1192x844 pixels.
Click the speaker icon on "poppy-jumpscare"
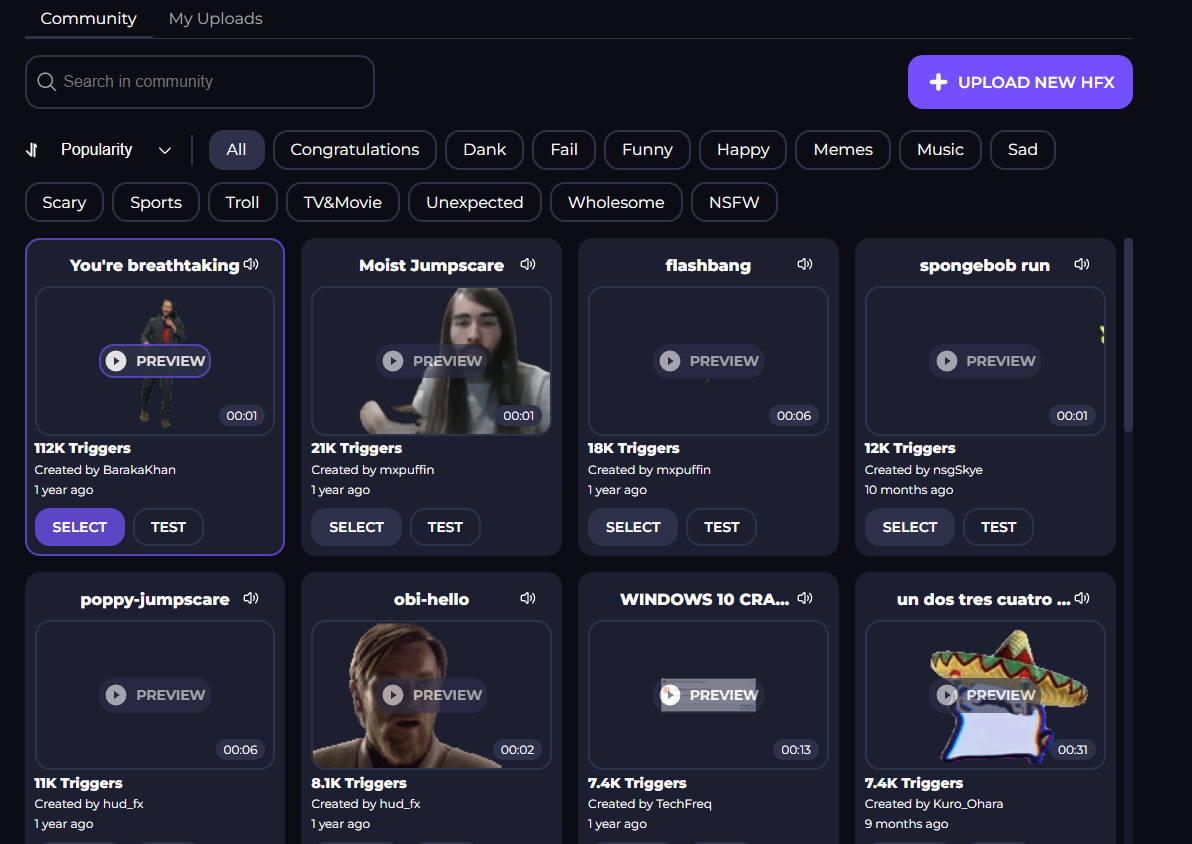(x=251, y=598)
